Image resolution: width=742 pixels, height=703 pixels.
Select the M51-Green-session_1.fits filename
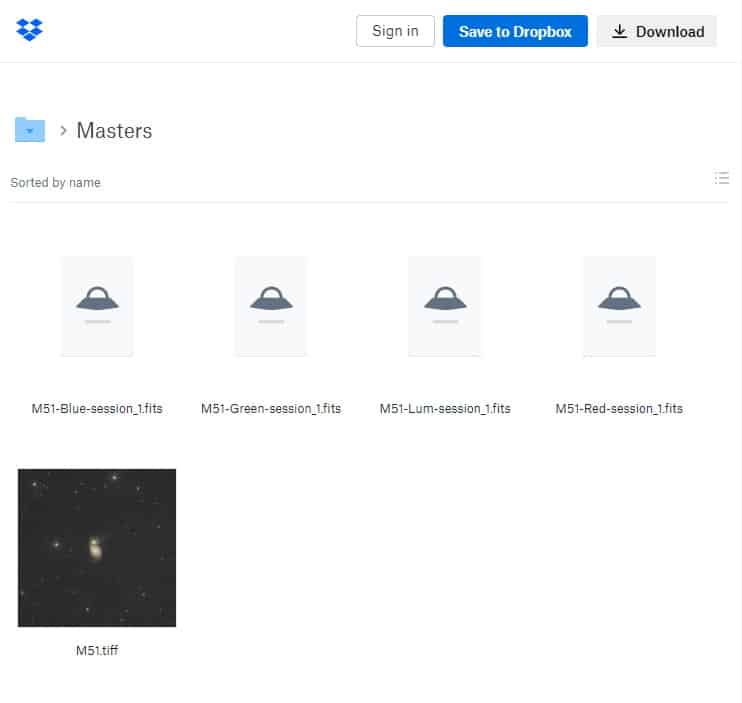click(271, 408)
